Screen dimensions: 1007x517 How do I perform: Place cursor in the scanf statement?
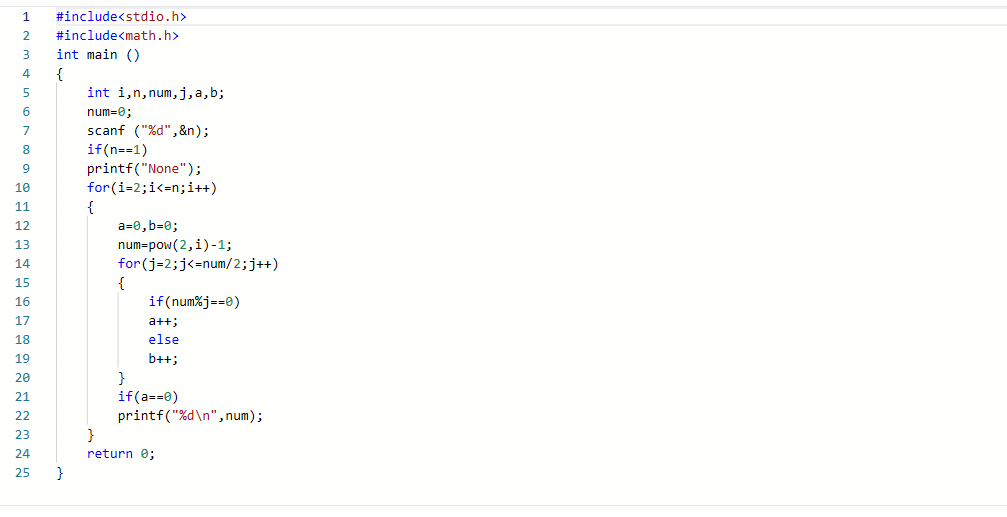pos(148,131)
